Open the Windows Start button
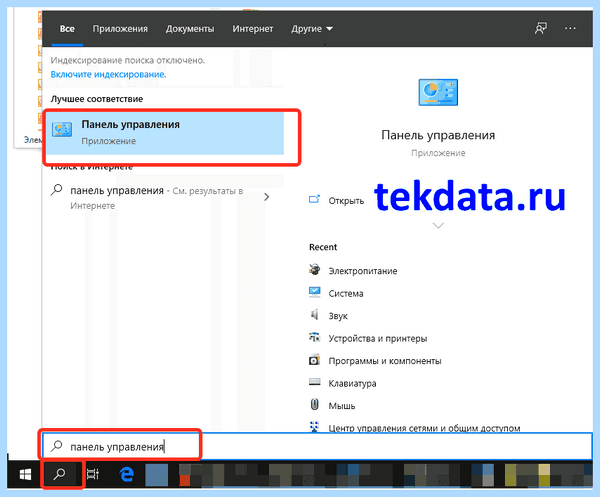The height and width of the screenshot is (497, 600). 25,474
